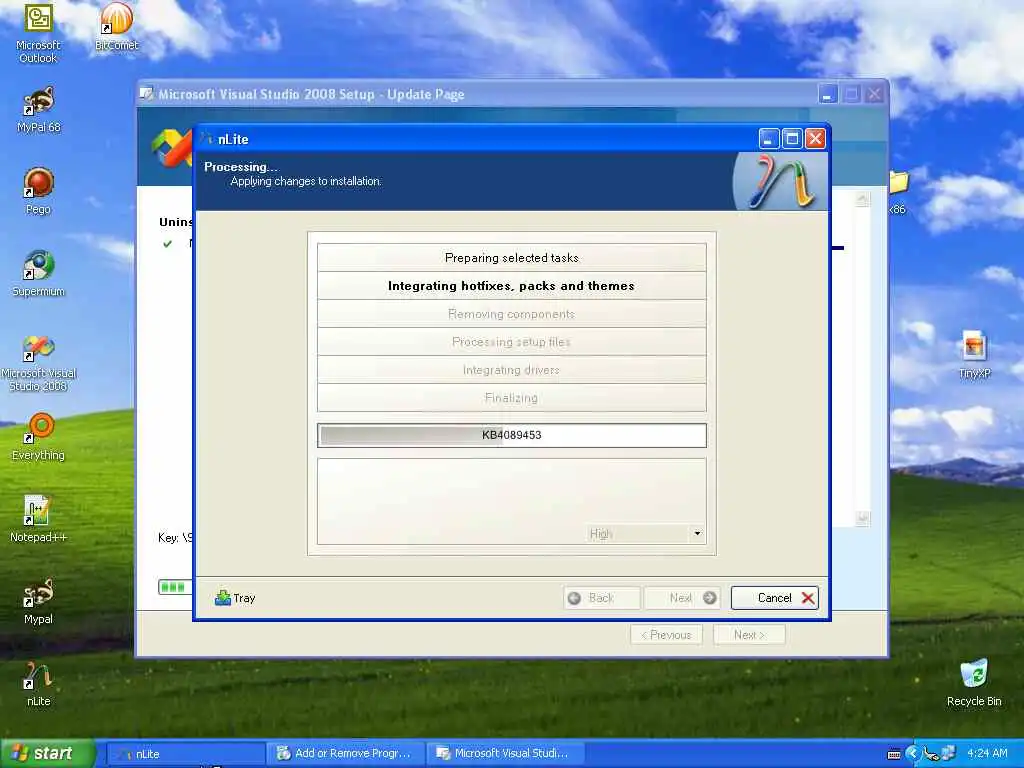Click the system tray clock showing 4:24 AM
This screenshot has height=768, width=1024.
[x=987, y=753]
